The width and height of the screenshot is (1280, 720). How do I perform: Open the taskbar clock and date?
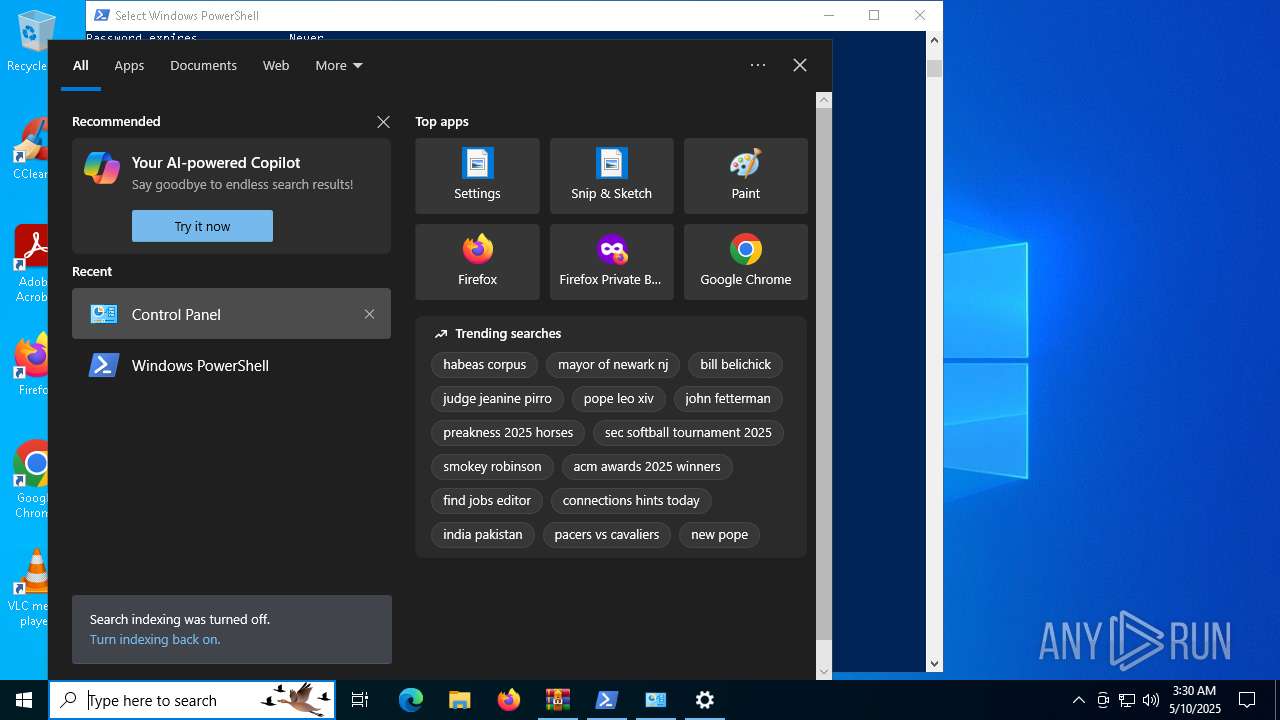pos(1195,700)
